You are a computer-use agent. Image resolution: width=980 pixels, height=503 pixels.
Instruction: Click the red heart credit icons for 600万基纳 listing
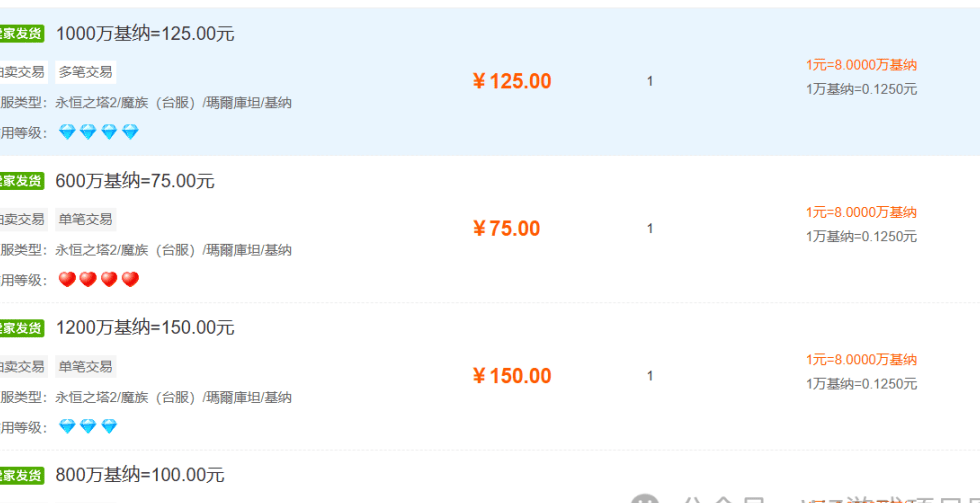99,280
